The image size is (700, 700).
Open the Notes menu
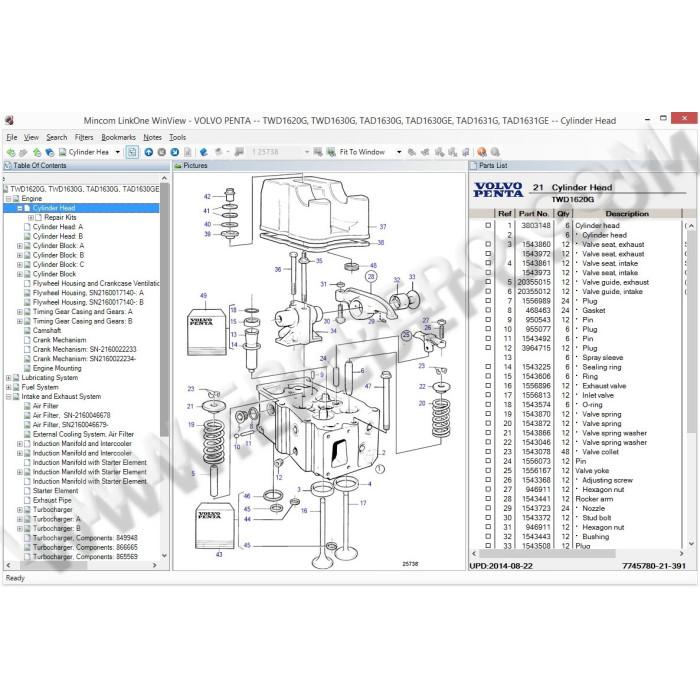click(x=152, y=138)
